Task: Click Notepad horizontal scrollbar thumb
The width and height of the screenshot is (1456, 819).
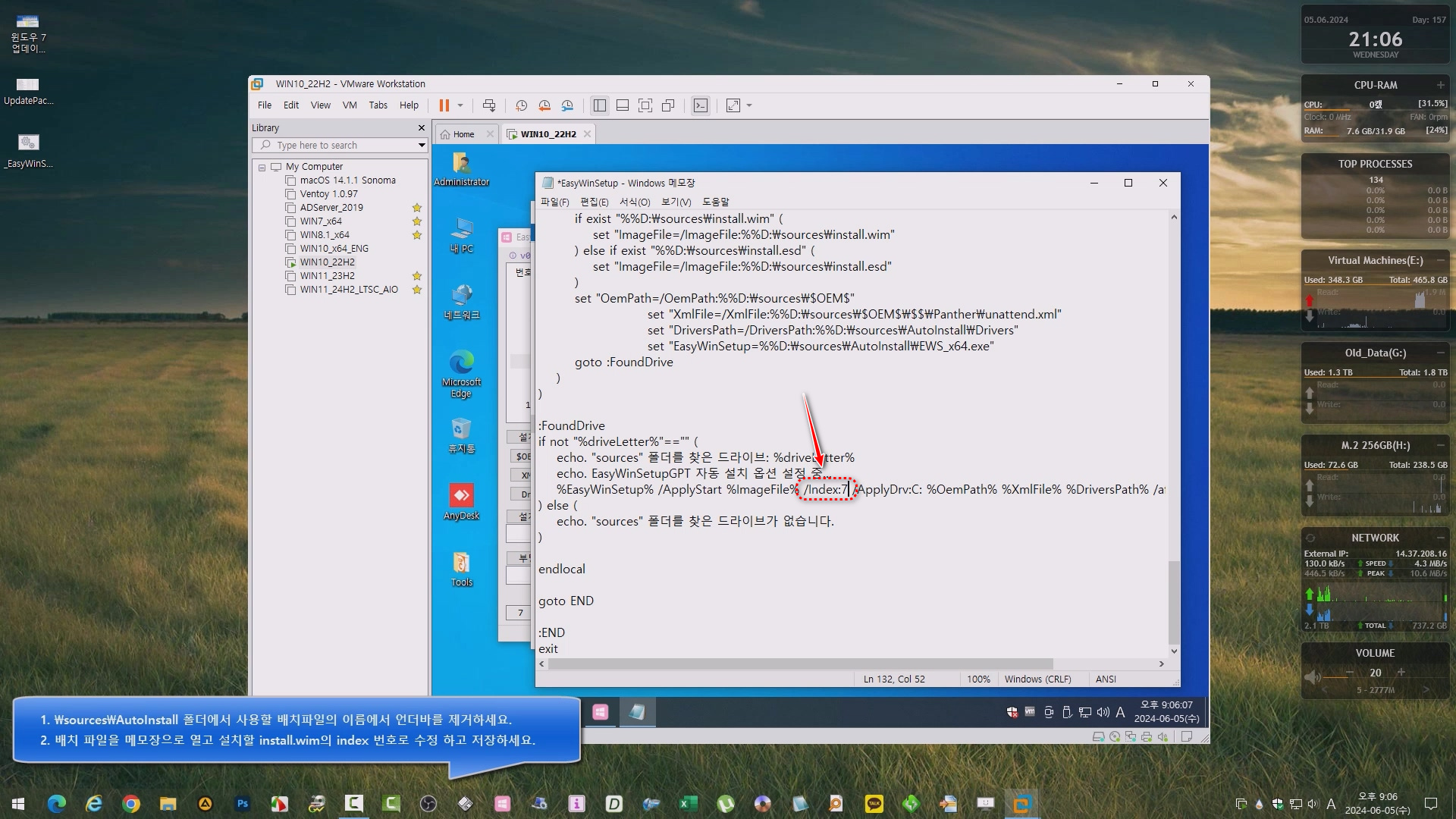Action: [x=800, y=664]
